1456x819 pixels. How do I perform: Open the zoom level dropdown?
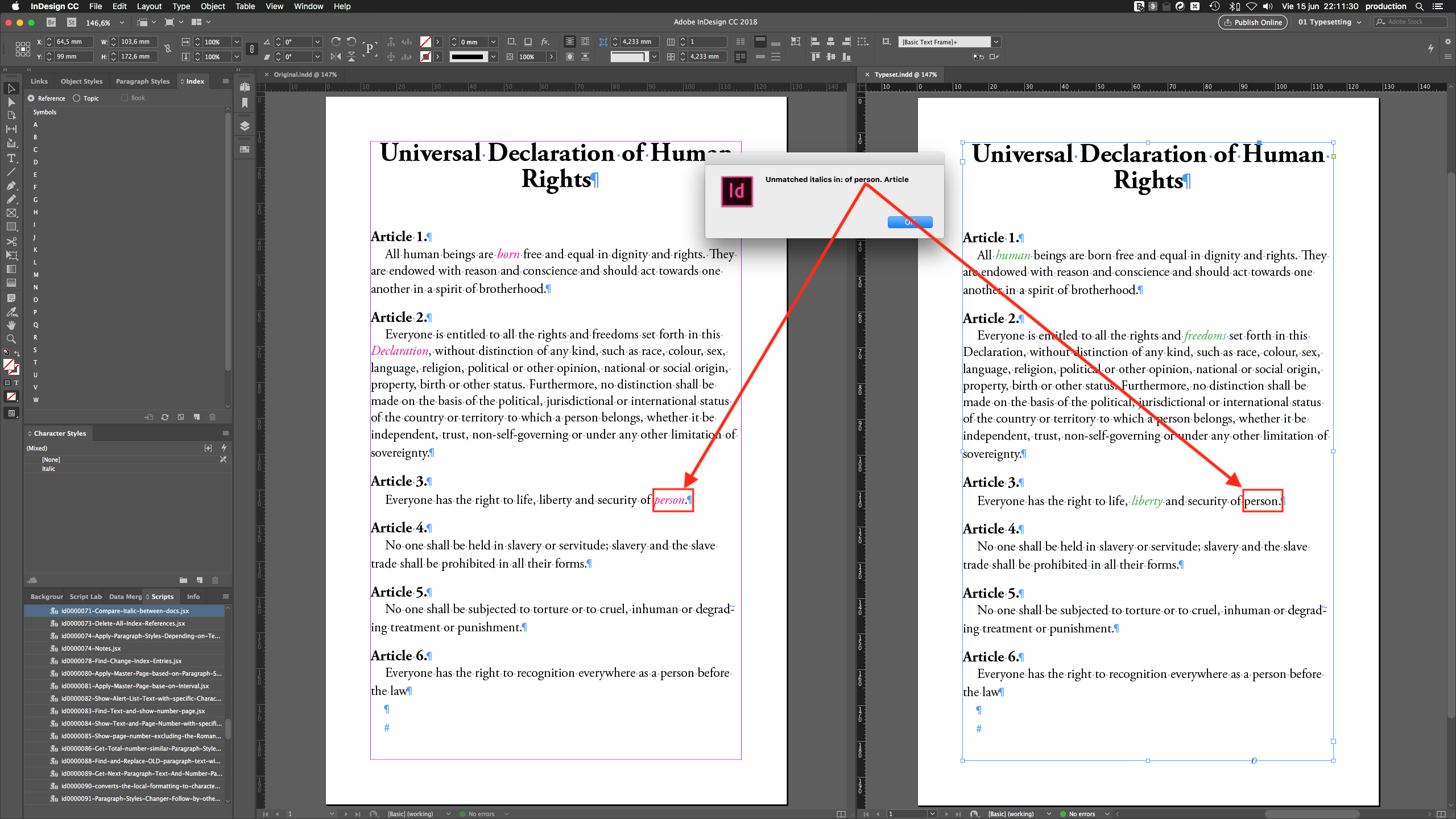click(122, 23)
